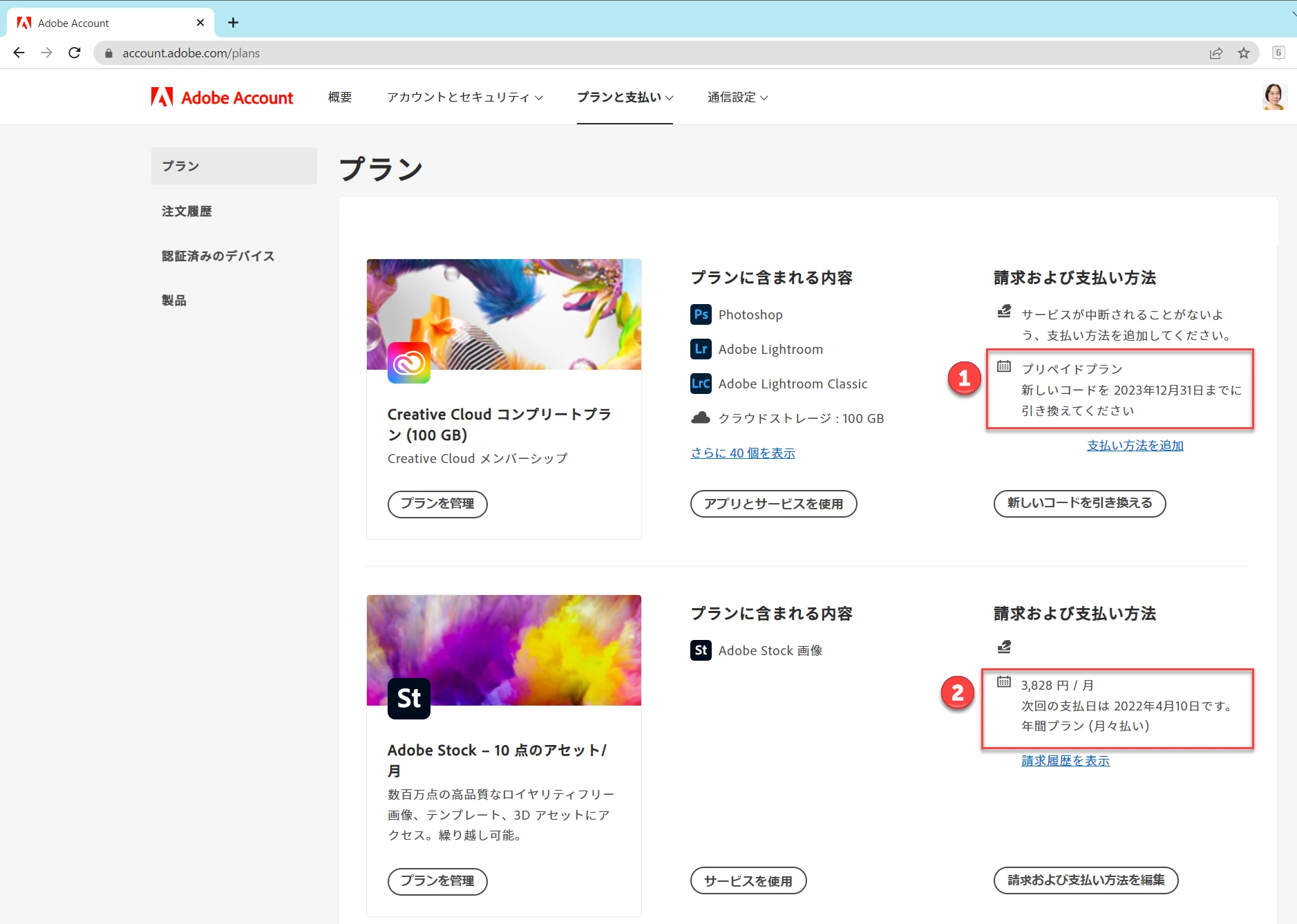Close the Adobe Account tab
The width and height of the screenshot is (1297, 924).
[200, 23]
